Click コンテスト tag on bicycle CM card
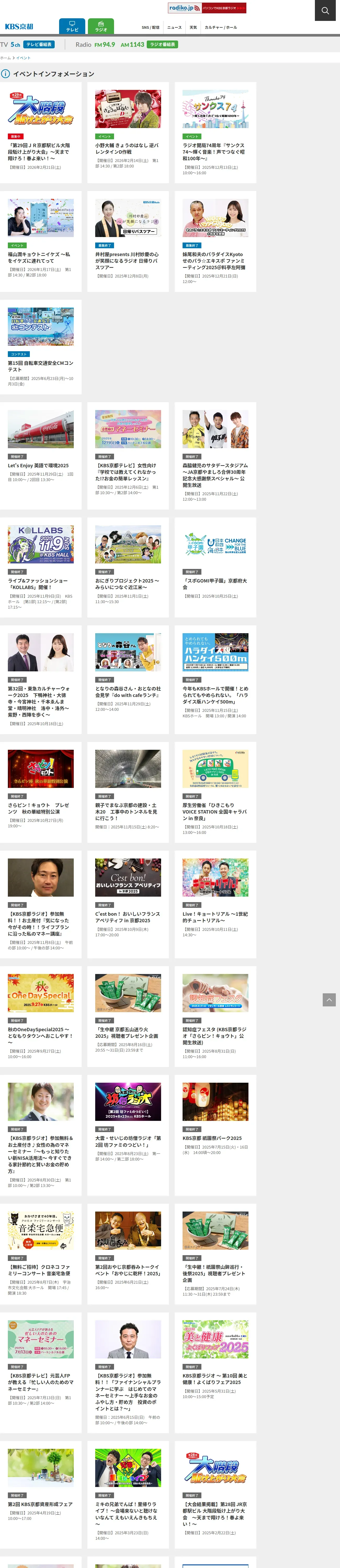This screenshot has height=1568, width=340. point(18,354)
